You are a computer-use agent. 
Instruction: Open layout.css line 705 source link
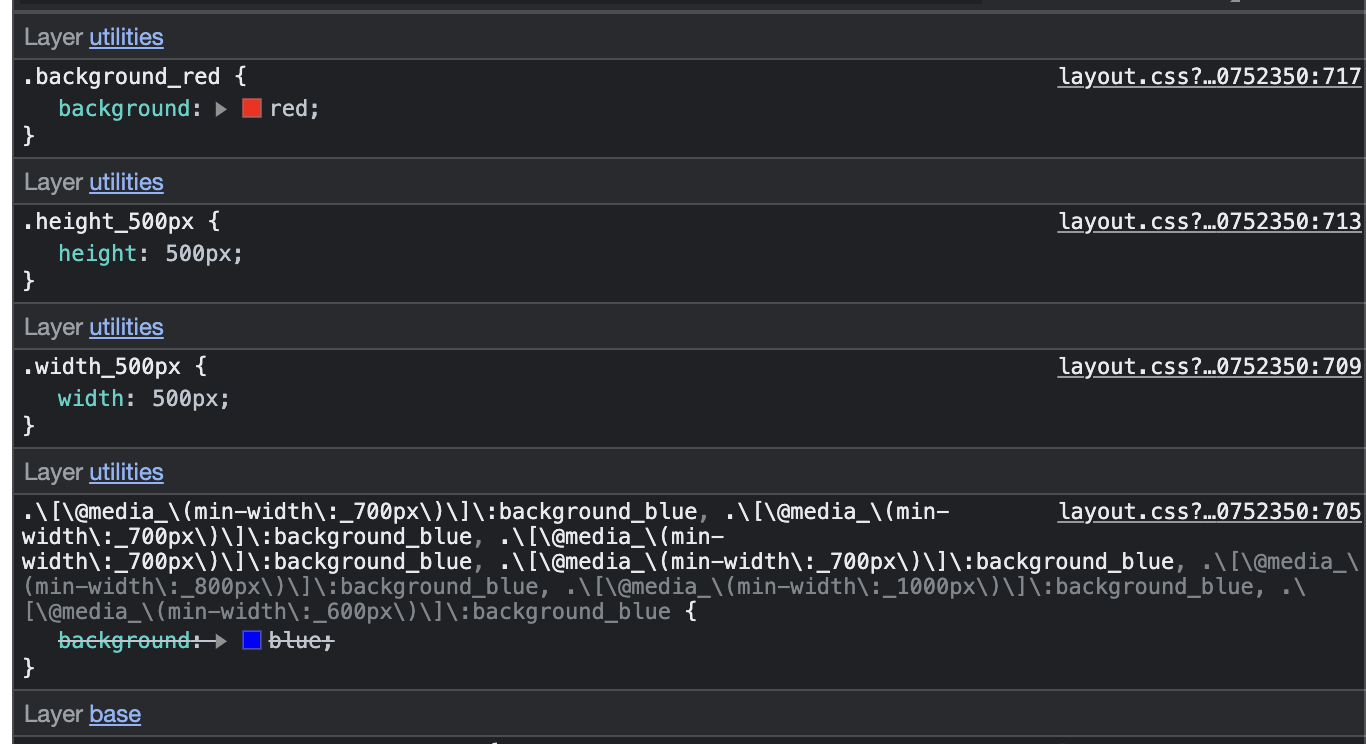point(1209,511)
